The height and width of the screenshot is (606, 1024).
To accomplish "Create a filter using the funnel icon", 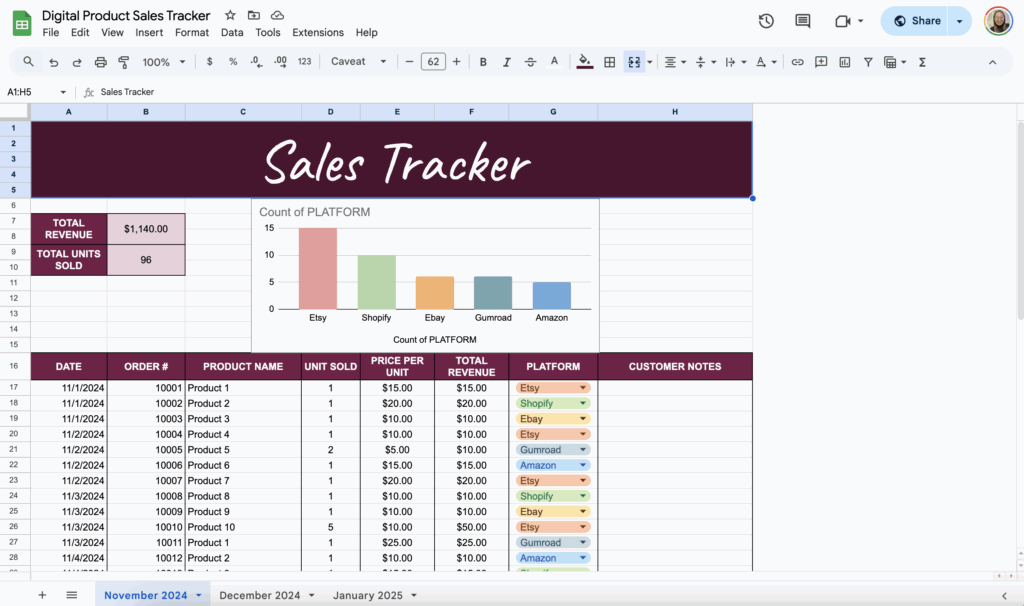I will point(868,62).
